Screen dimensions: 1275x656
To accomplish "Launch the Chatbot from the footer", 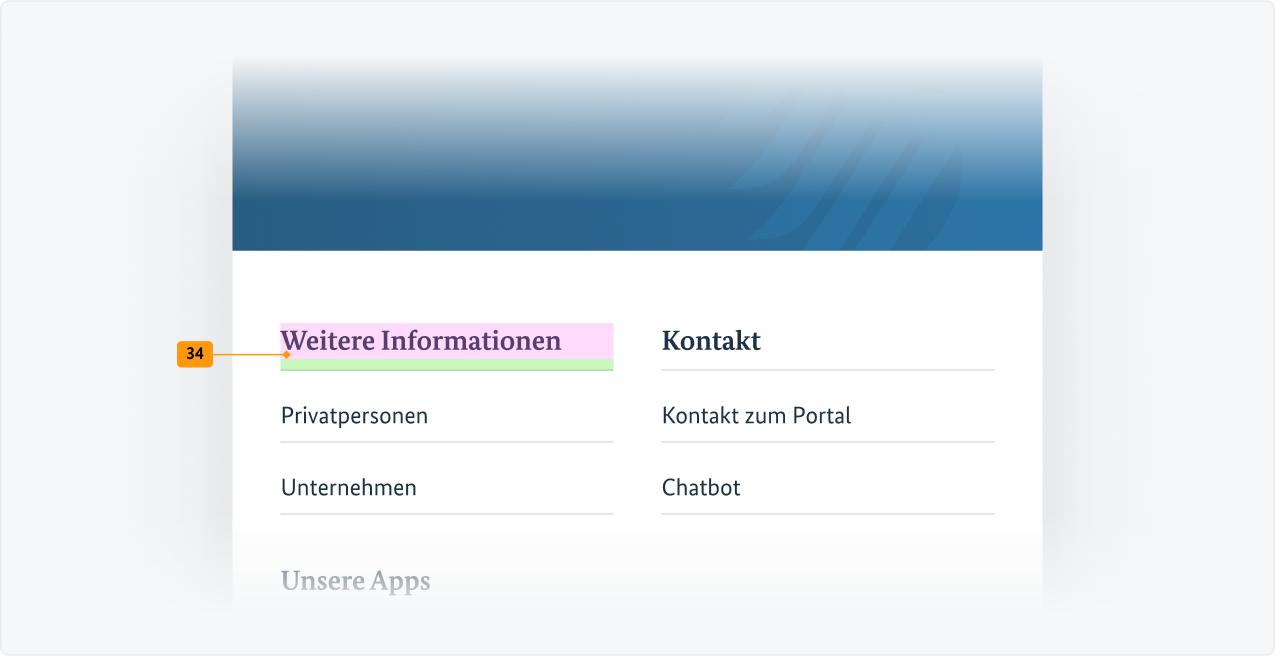I will pos(700,487).
